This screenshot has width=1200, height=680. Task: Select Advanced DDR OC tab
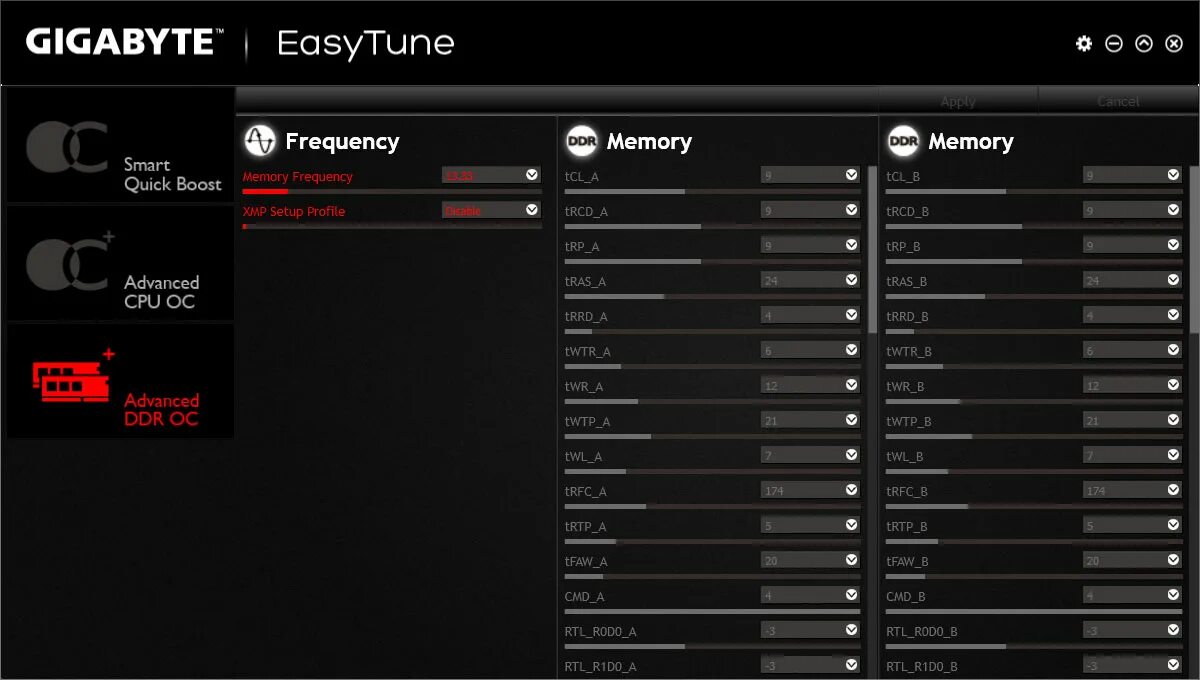pyautogui.click(x=120, y=381)
